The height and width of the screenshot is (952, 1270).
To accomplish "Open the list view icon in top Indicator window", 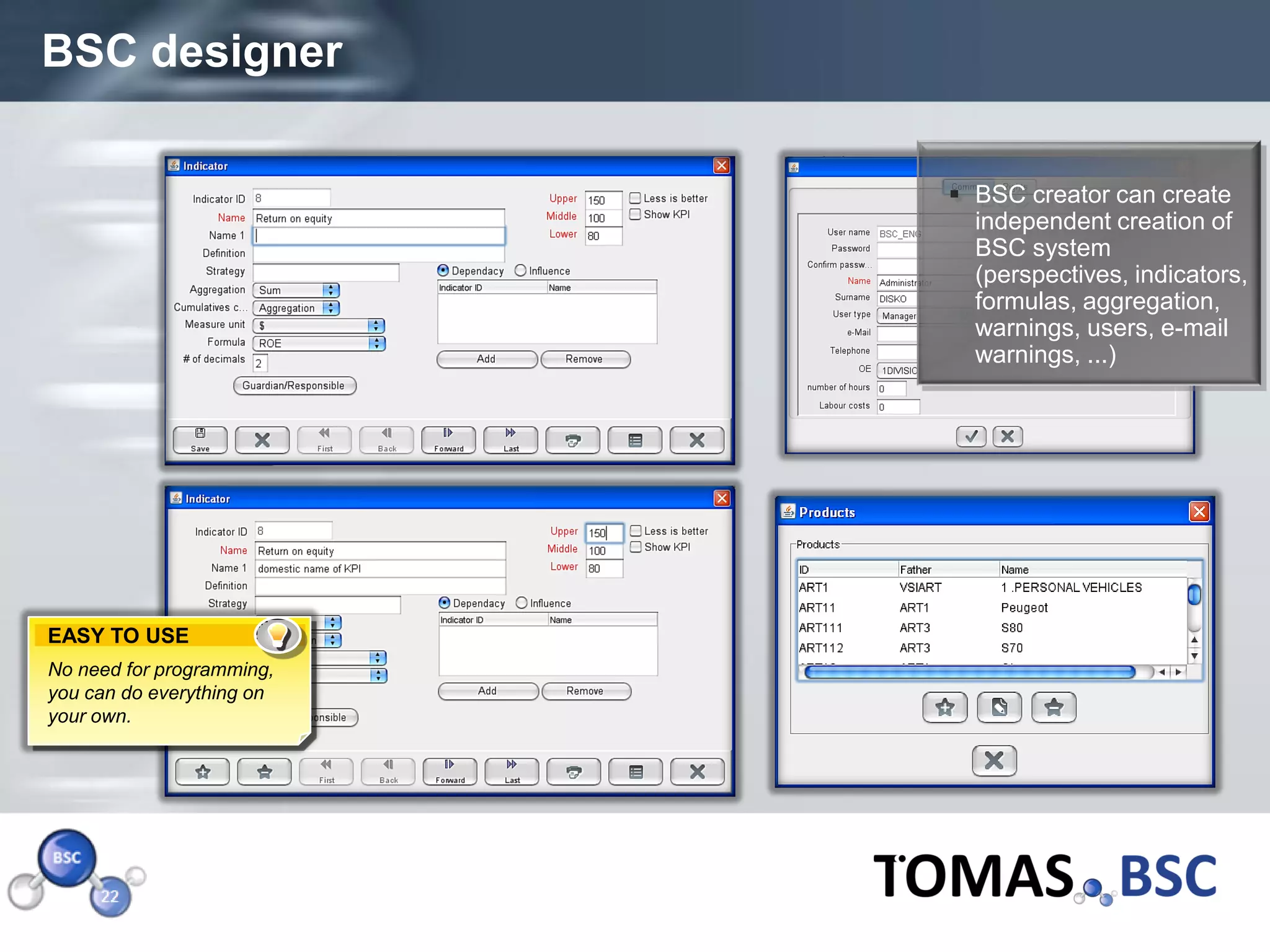I will [635, 440].
